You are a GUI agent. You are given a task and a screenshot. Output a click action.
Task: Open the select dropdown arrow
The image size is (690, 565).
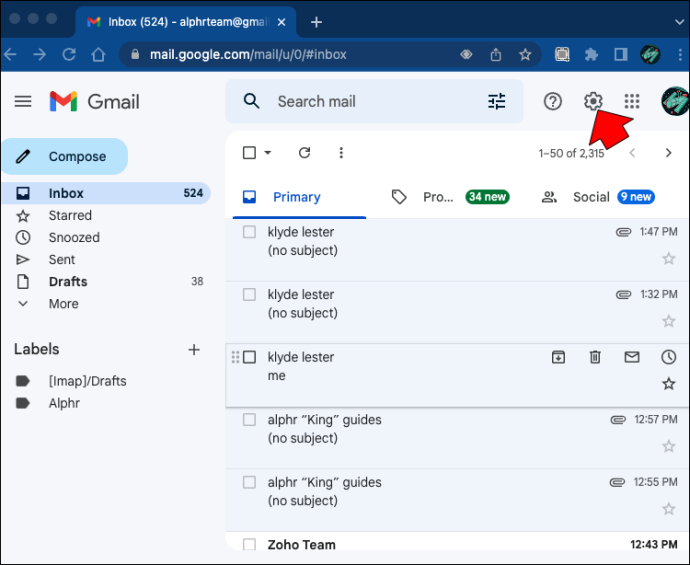click(x=268, y=153)
